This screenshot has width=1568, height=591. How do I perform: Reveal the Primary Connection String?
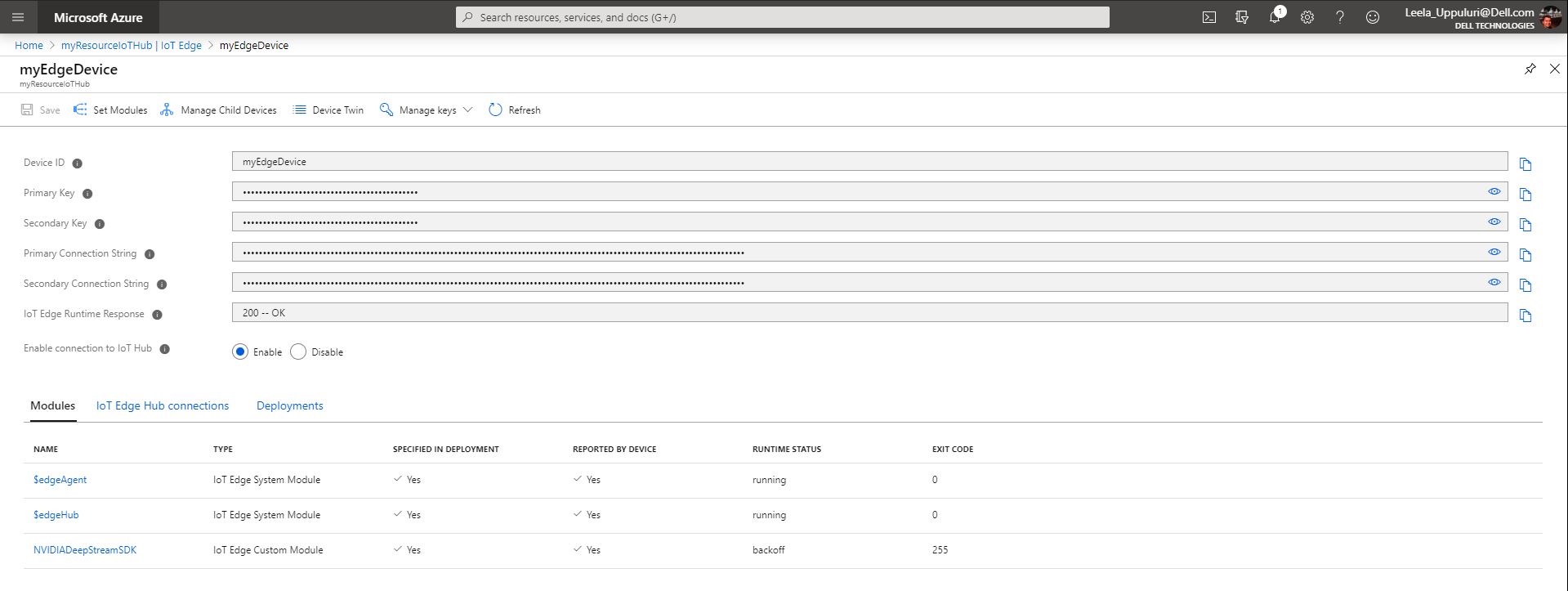tap(1494, 252)
